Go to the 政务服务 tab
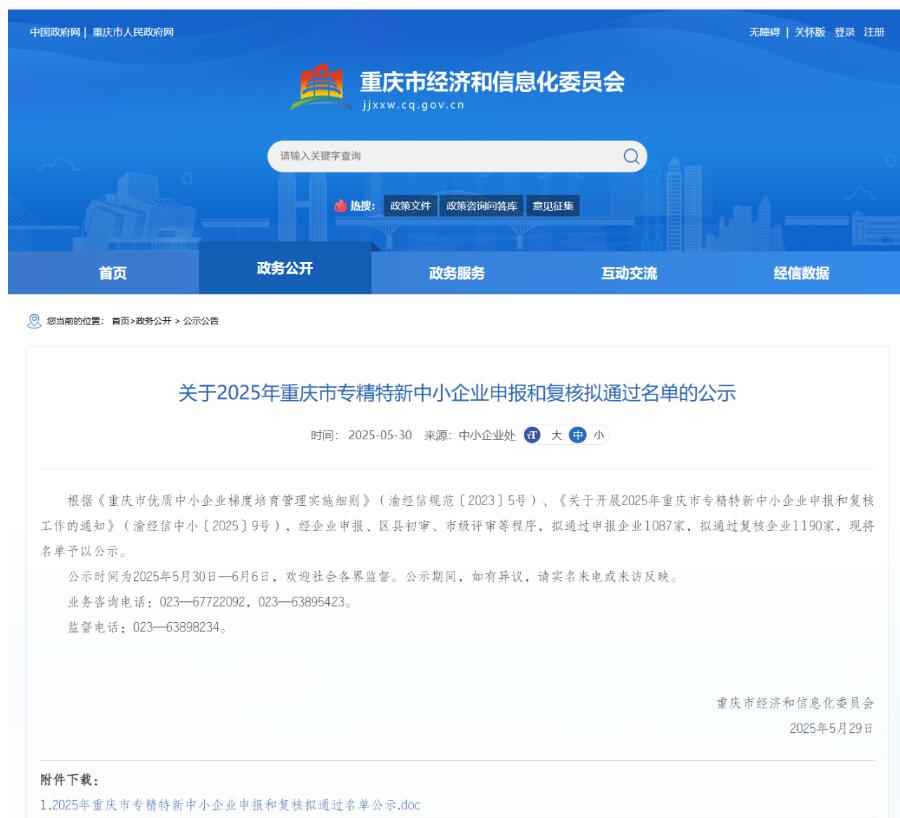Screen dimensions: 900x818 (x=457, y=273)
